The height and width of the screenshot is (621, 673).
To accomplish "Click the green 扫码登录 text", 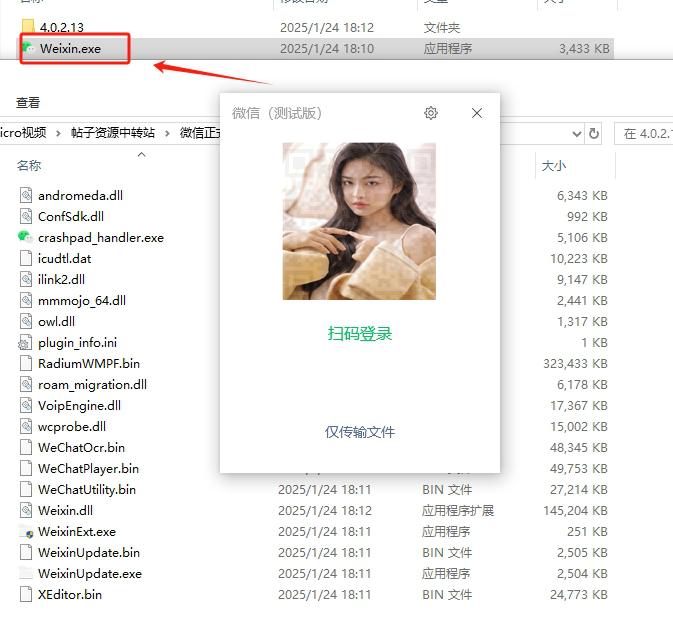I will [360, 333].
